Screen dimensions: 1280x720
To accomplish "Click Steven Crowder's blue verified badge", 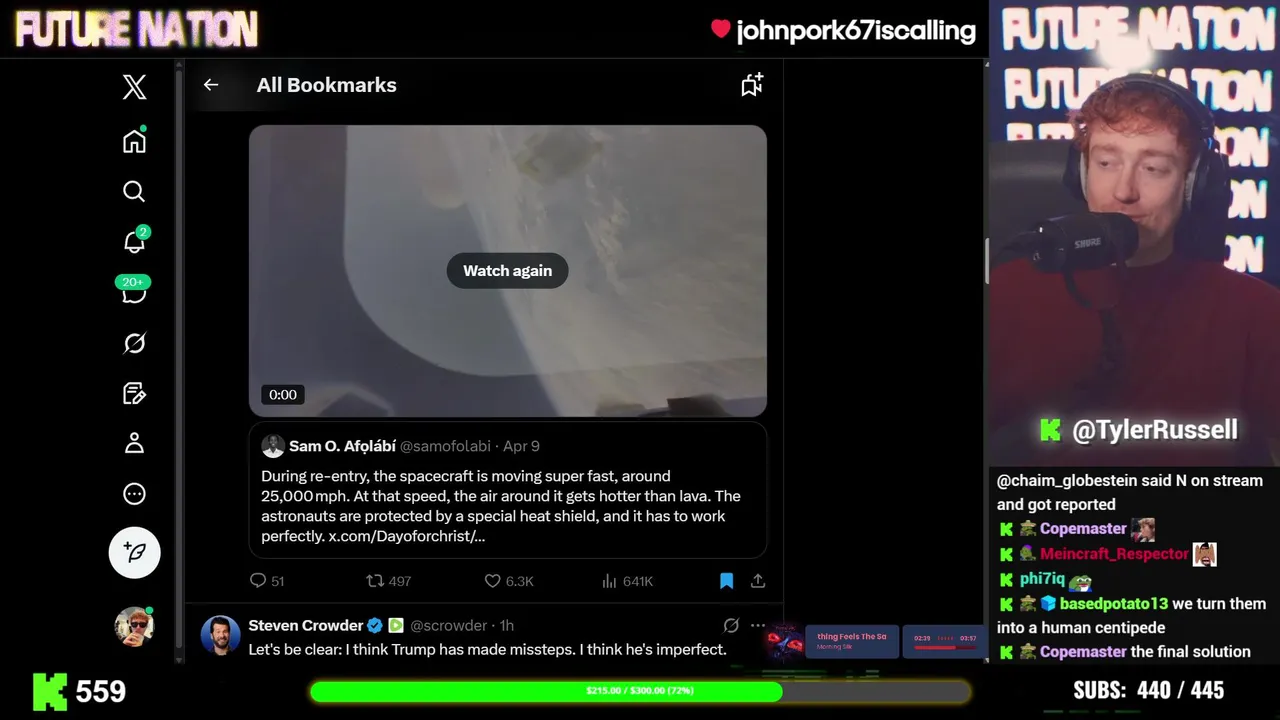I will [375, 625].
